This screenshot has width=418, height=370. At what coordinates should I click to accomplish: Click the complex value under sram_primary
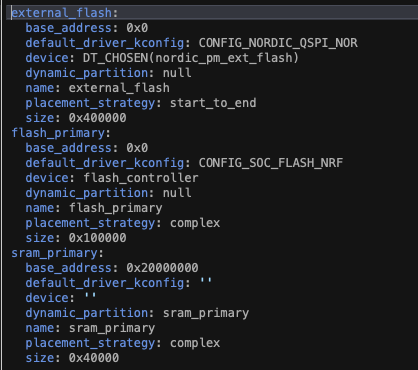[x=195, y=343]
